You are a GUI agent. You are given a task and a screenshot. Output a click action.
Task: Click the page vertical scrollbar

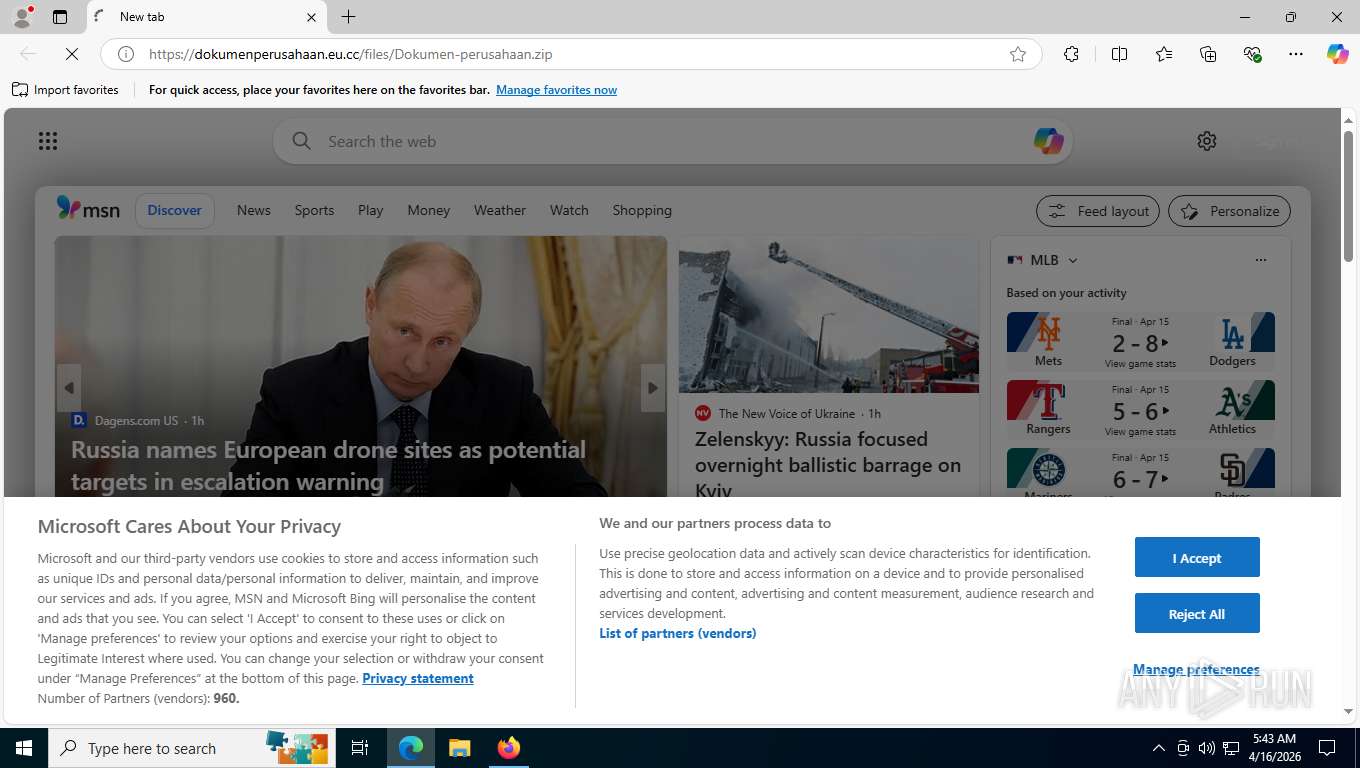point(1348,195)
